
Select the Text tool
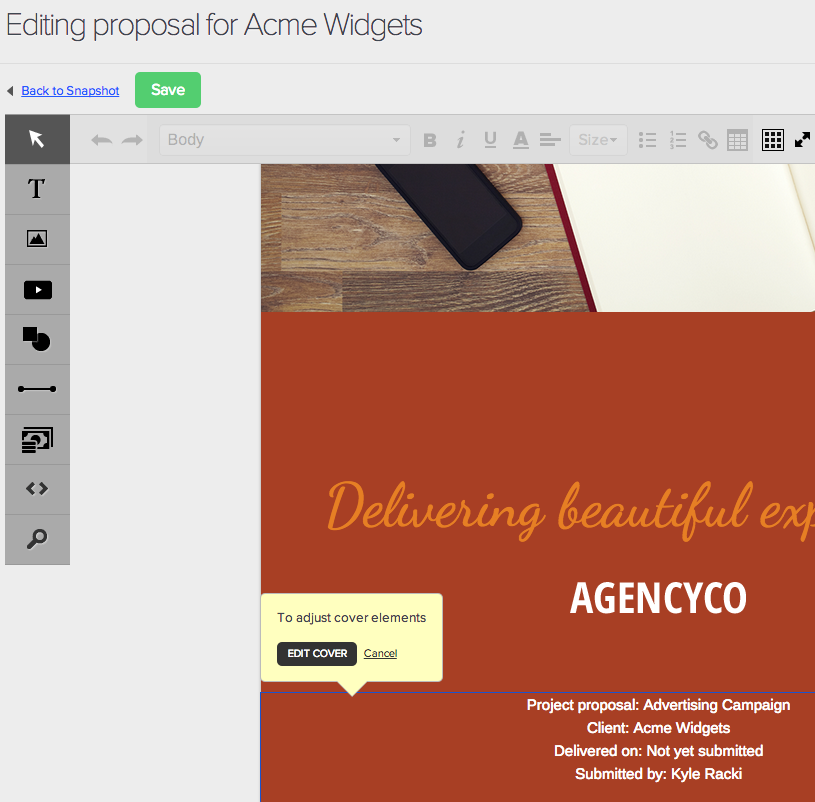coord(37,189)
